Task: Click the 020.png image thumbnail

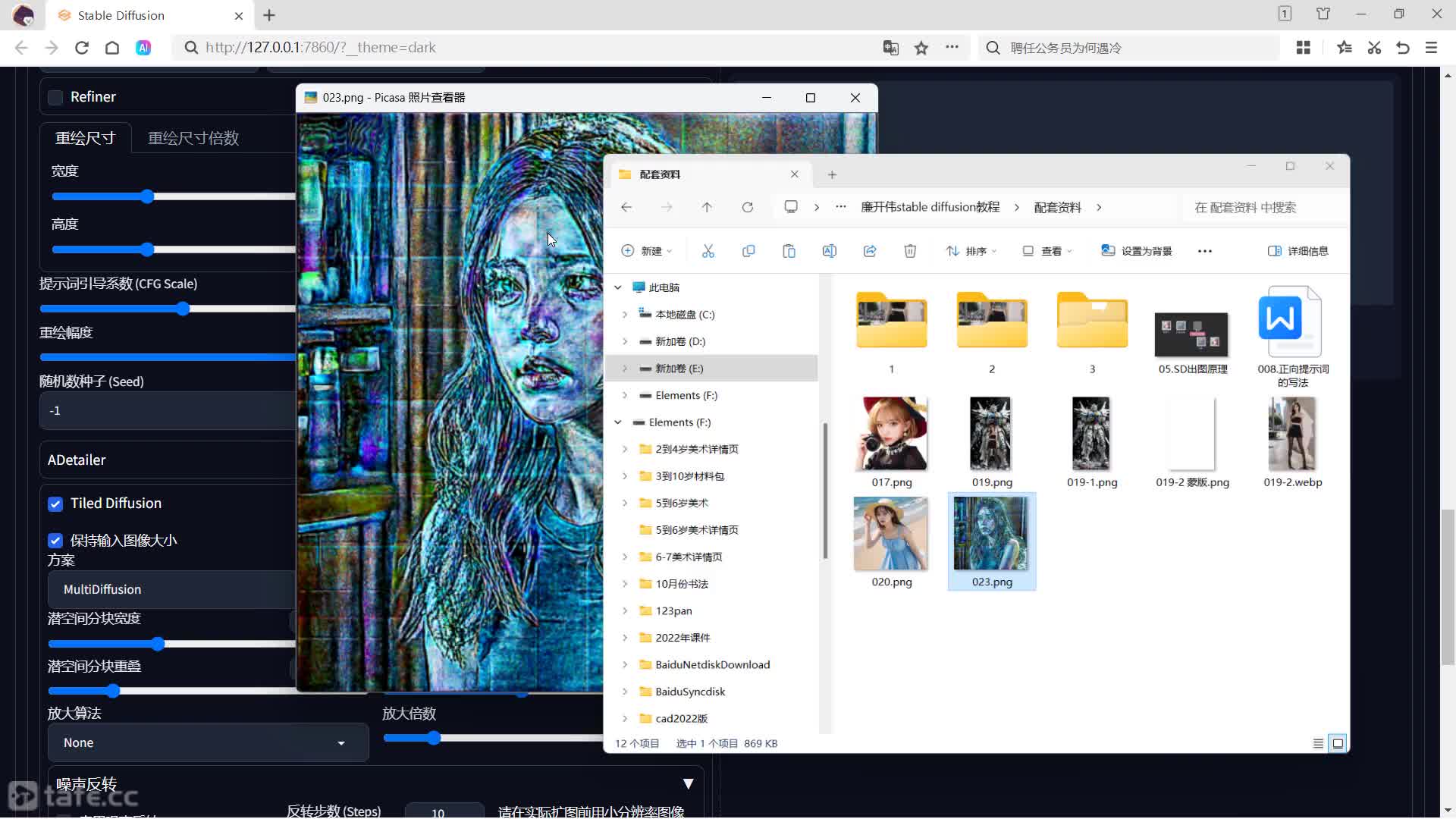Action: 890,535
